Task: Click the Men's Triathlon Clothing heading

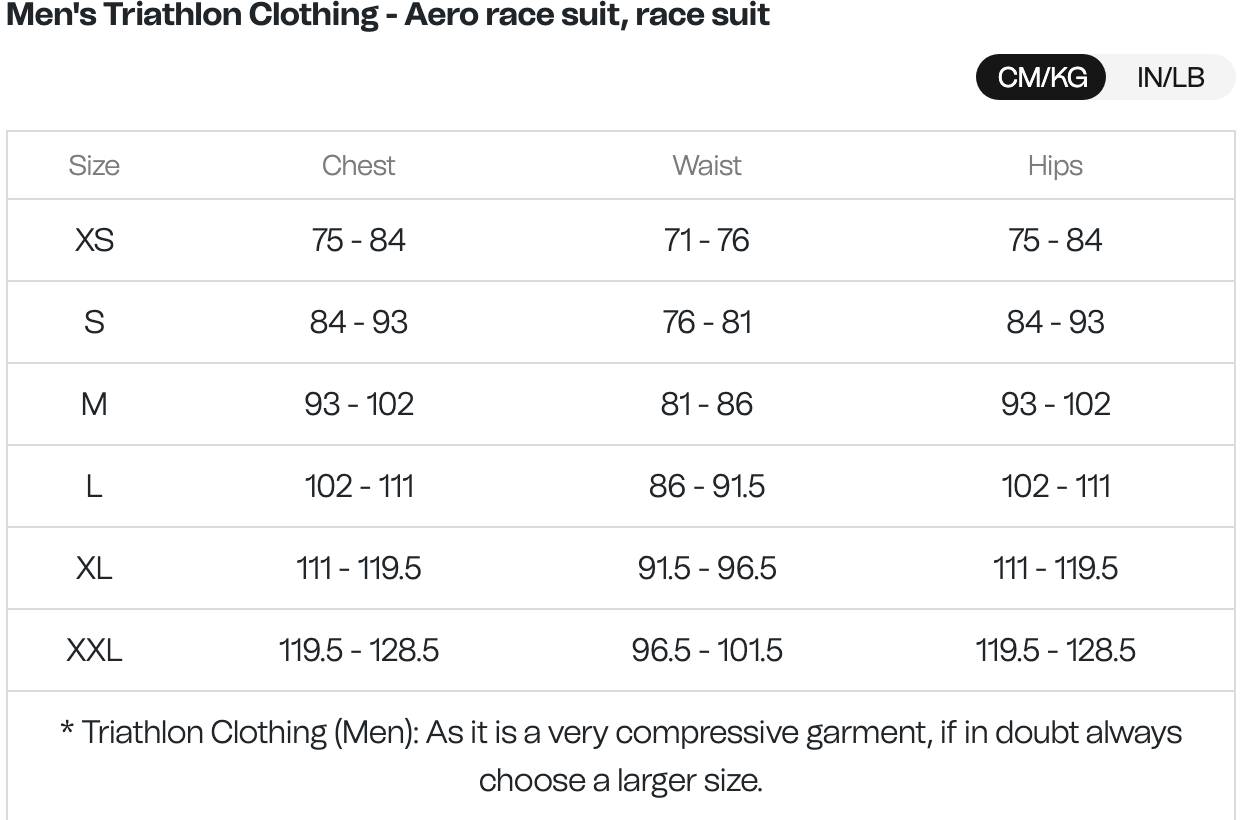Action: point(388,15)
